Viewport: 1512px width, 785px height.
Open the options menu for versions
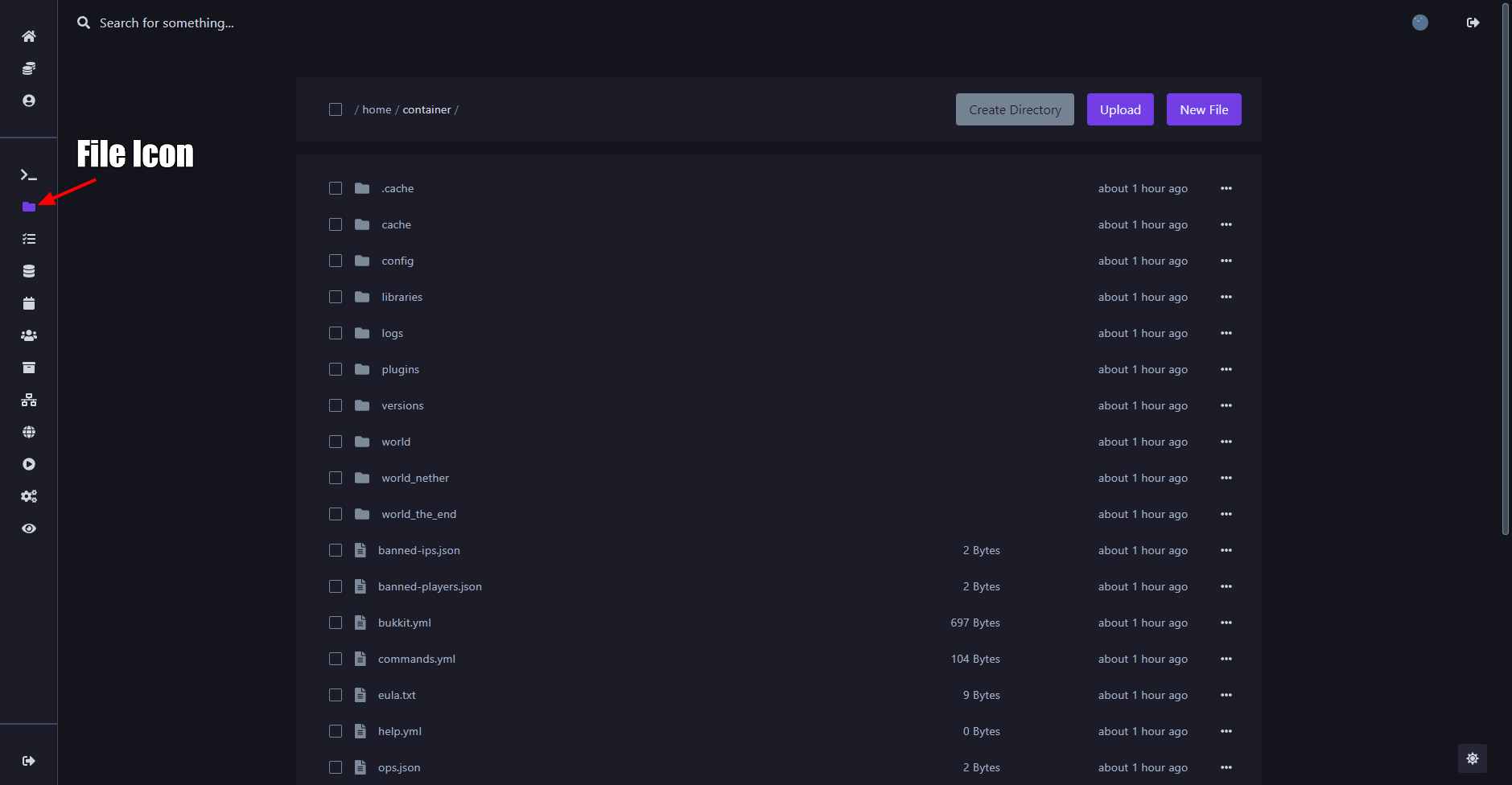click(x=1226, y=405)
